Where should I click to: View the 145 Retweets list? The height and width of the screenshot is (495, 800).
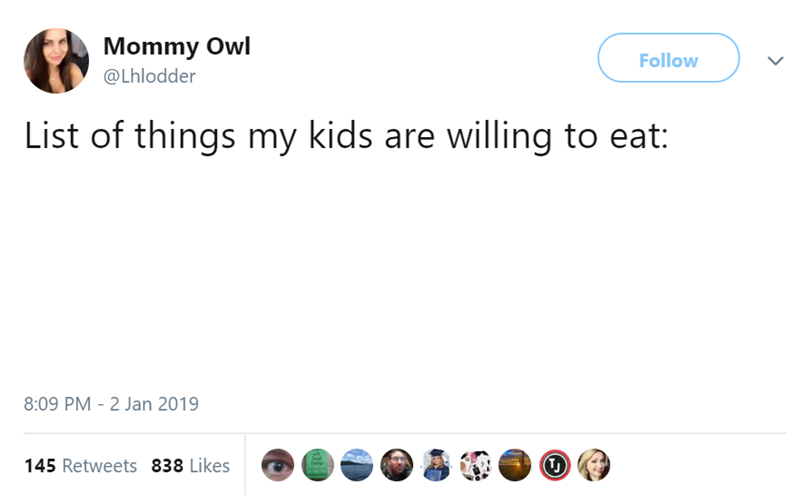coord(81,466)
